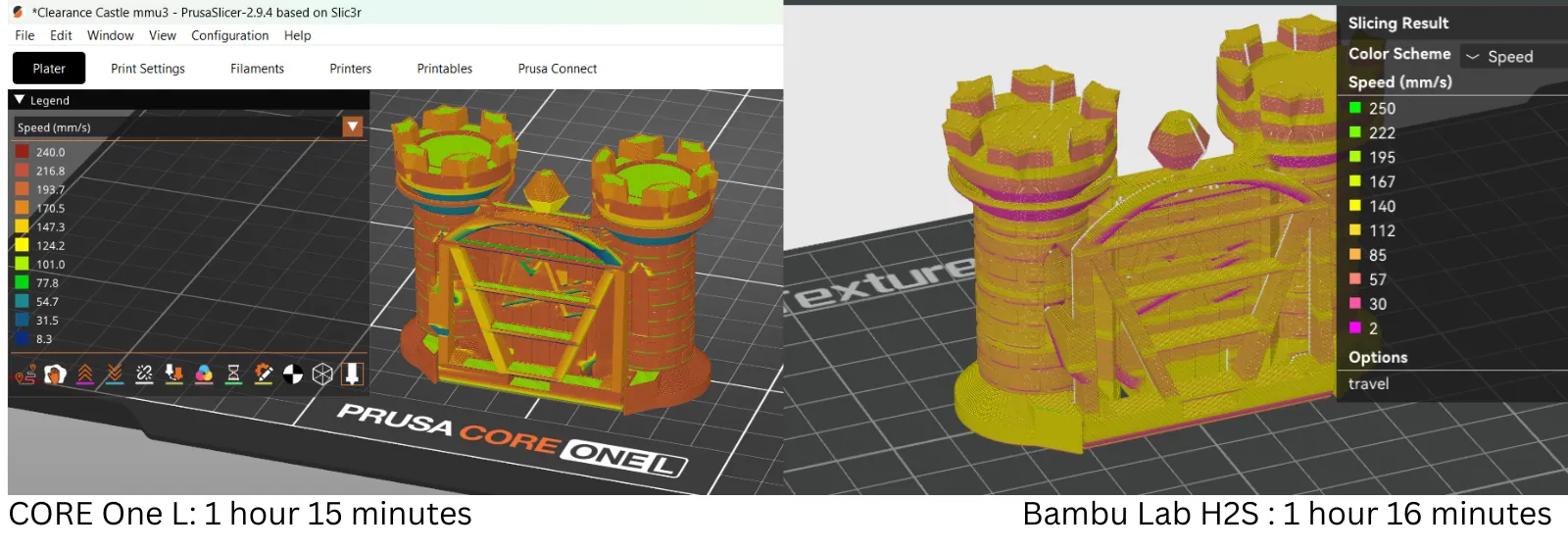Click Bambu 140 speed yellow swatch

click(x=1355, y=206)
